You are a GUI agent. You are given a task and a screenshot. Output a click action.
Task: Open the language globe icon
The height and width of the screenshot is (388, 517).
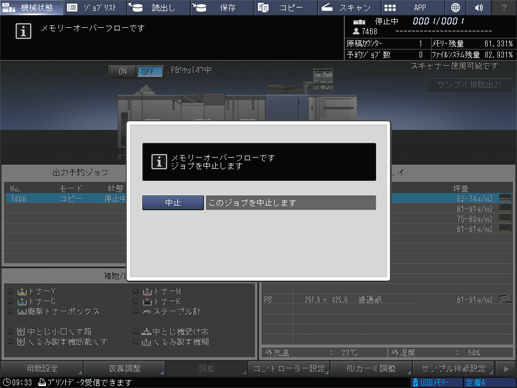(x=455, y=7)
